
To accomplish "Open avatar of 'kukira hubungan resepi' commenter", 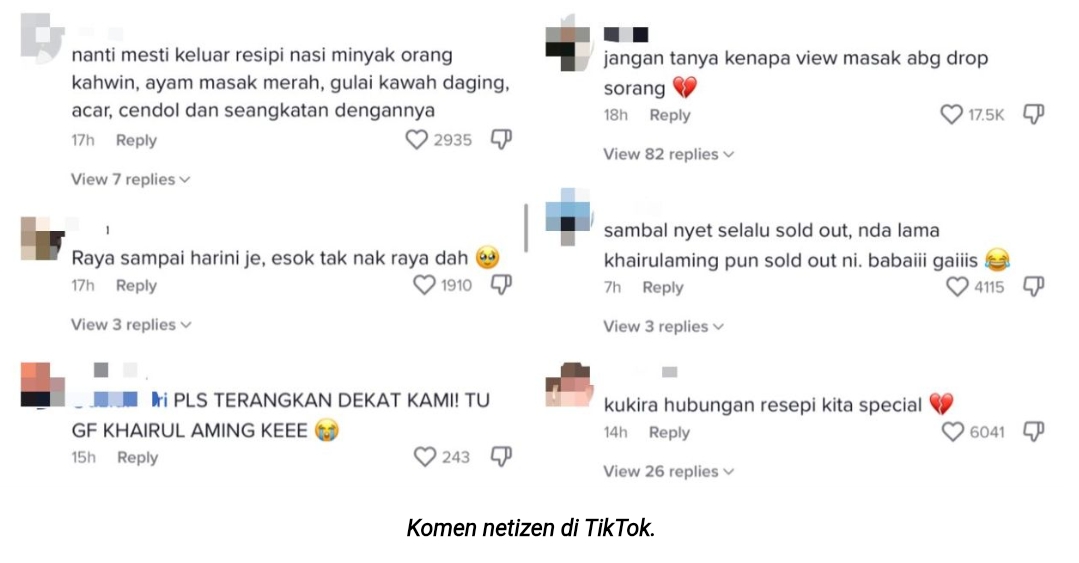I will pyautogui.click(x=568, y=385).
